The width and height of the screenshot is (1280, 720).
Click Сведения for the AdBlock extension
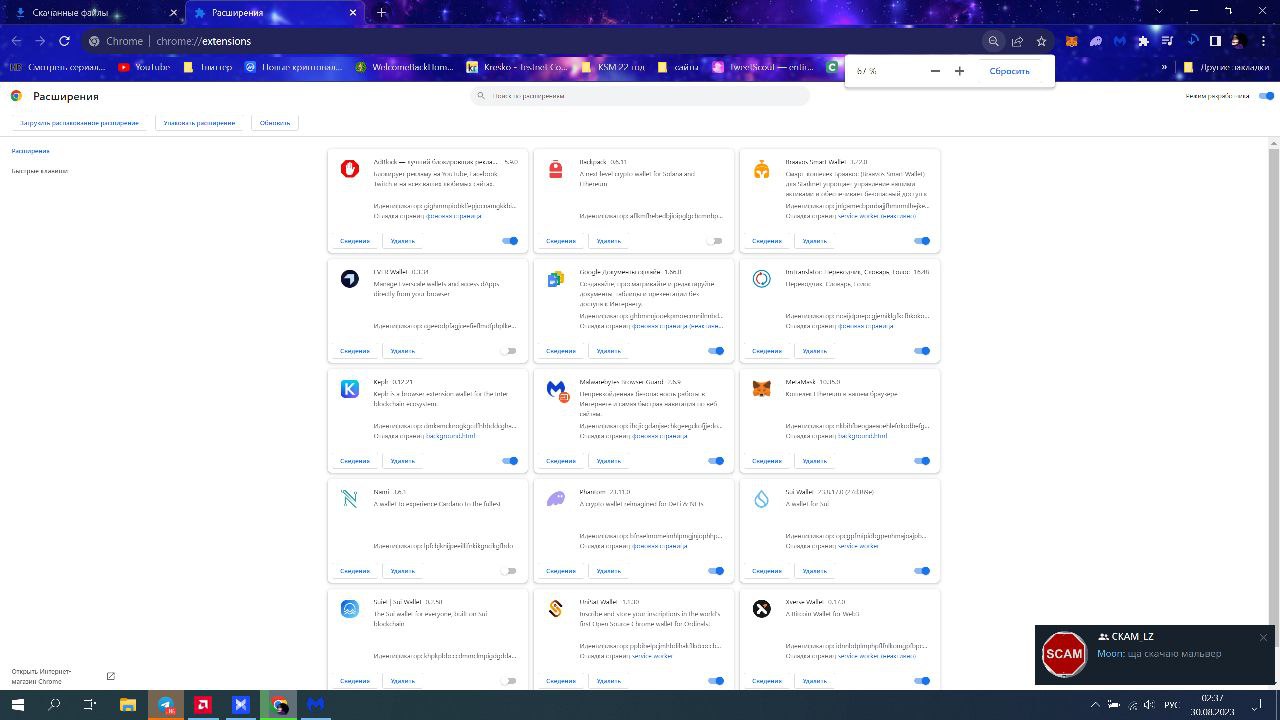coord(355,241)
